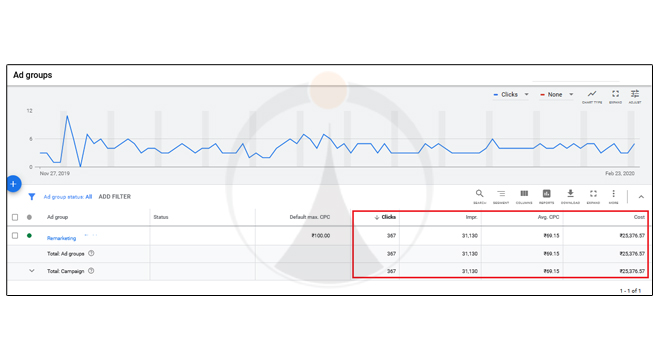Tick the select-all checkbox in table header
The width and height of the screenshot is (658, 360).
click(15, 217)
